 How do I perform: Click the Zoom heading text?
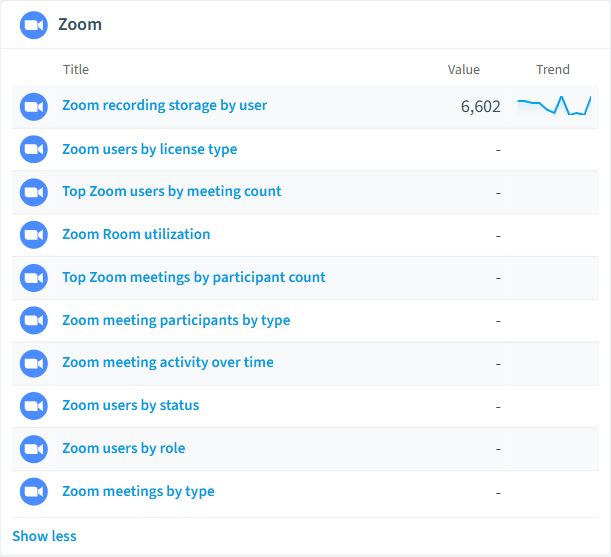click(x=80, y=25)
